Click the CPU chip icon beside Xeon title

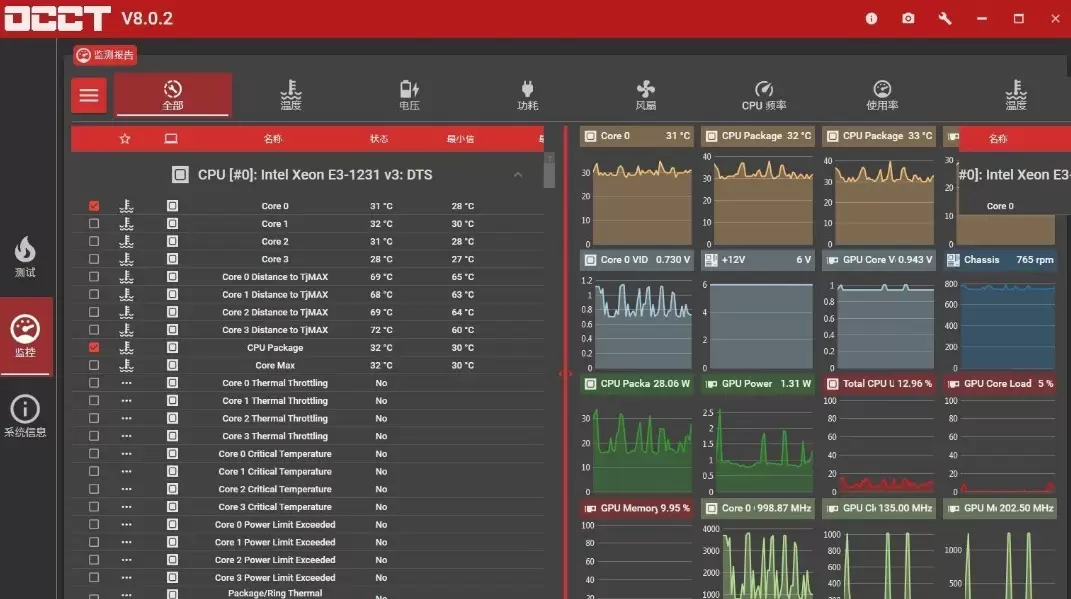[180, 175]
